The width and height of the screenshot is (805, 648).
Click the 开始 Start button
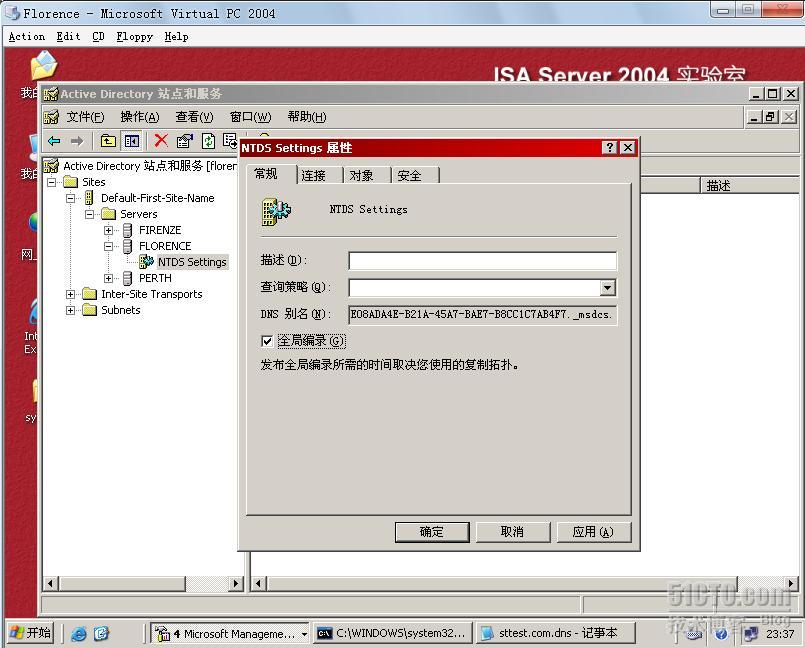click(x=31, y=633)
